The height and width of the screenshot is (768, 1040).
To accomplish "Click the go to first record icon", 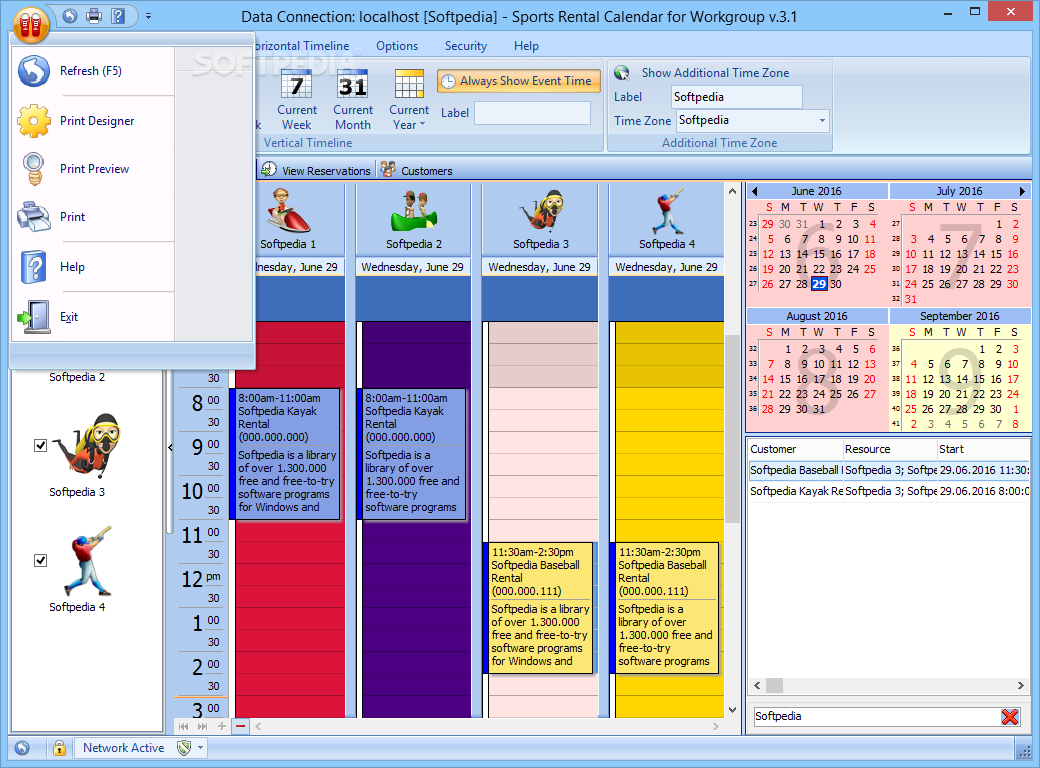I will pyautogui.click(x=183, y=727).
